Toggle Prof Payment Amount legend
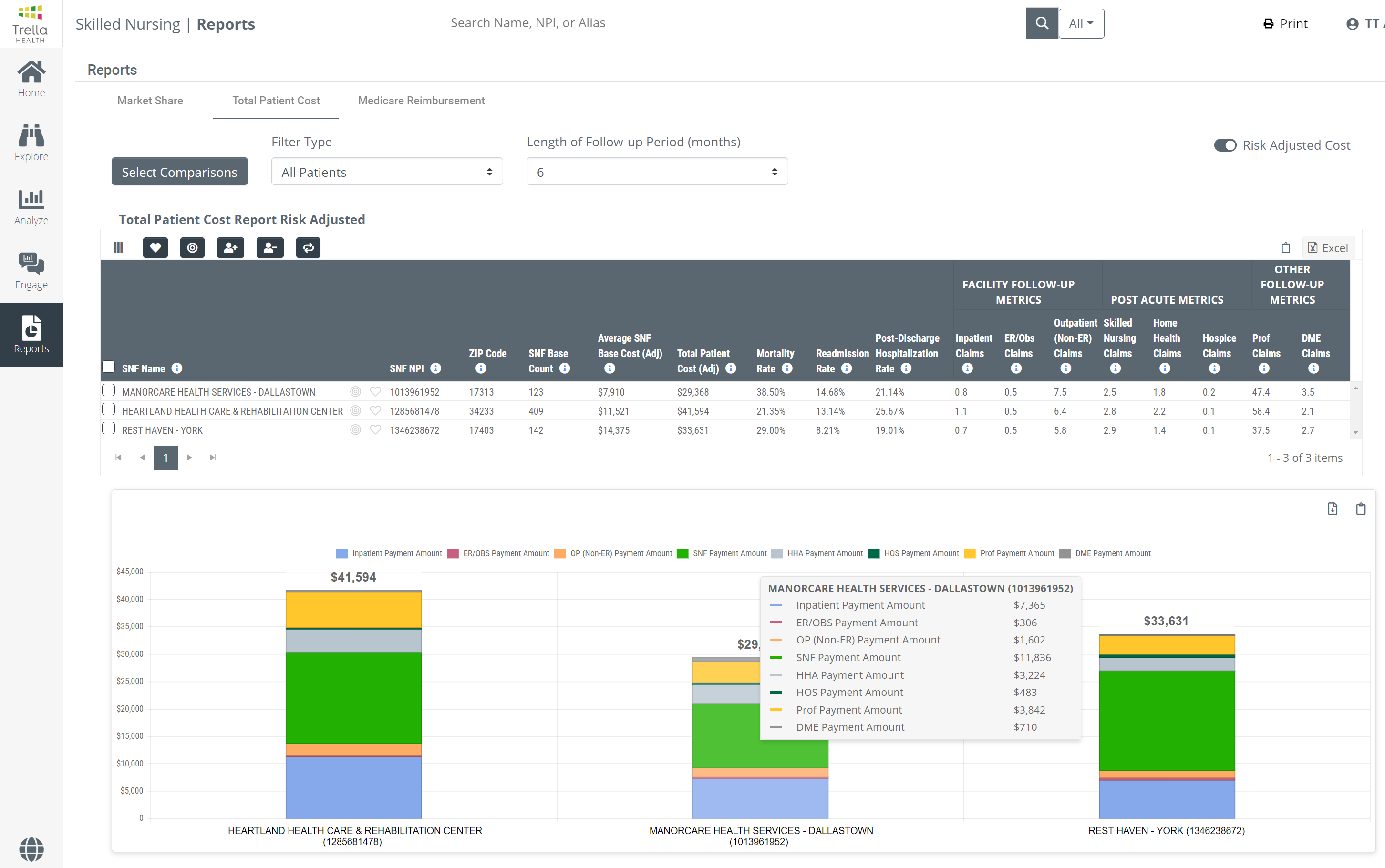 1009,553
